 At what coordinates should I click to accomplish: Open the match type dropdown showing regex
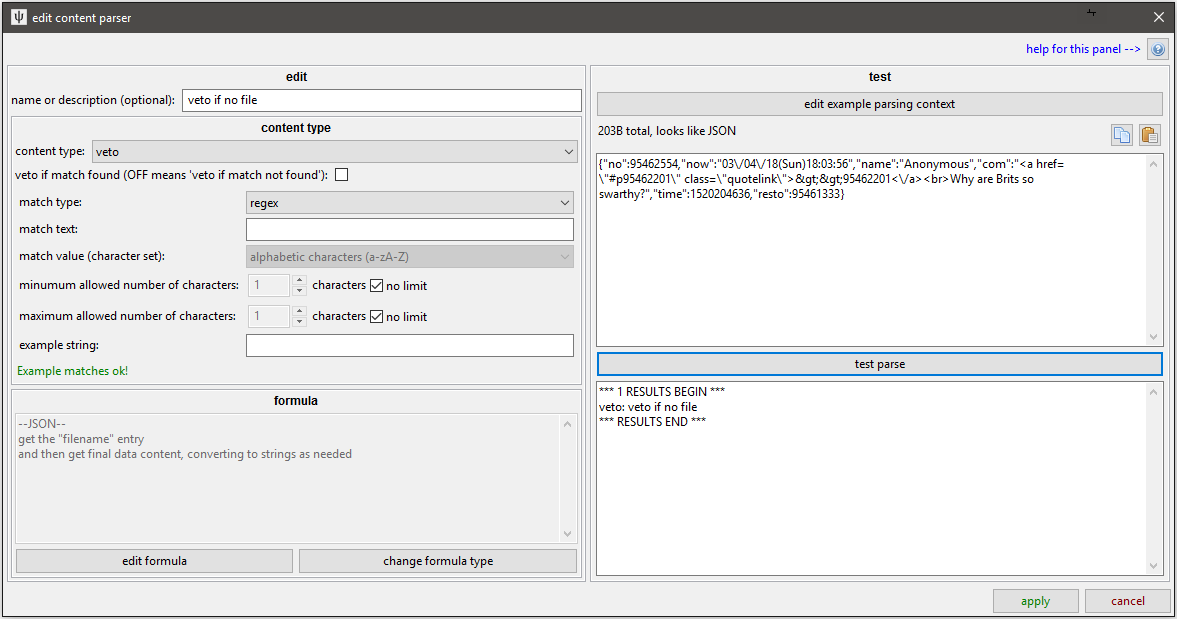(410, 203)
